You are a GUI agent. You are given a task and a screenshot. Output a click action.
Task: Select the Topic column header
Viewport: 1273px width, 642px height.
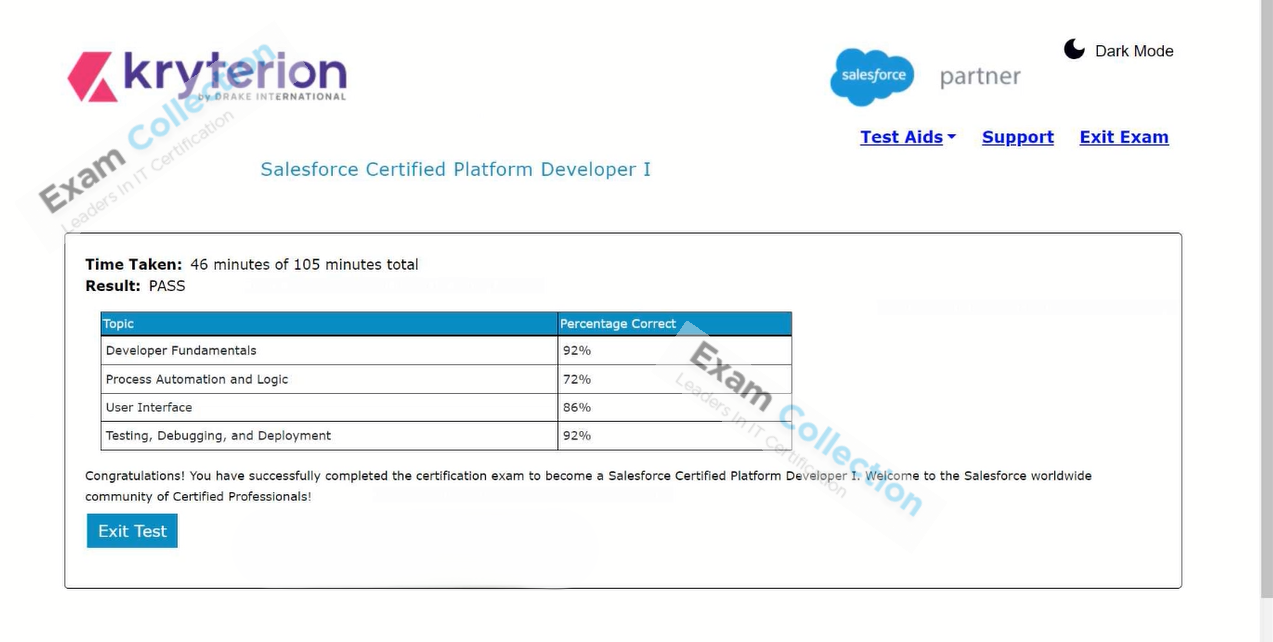tap(329, 324)
